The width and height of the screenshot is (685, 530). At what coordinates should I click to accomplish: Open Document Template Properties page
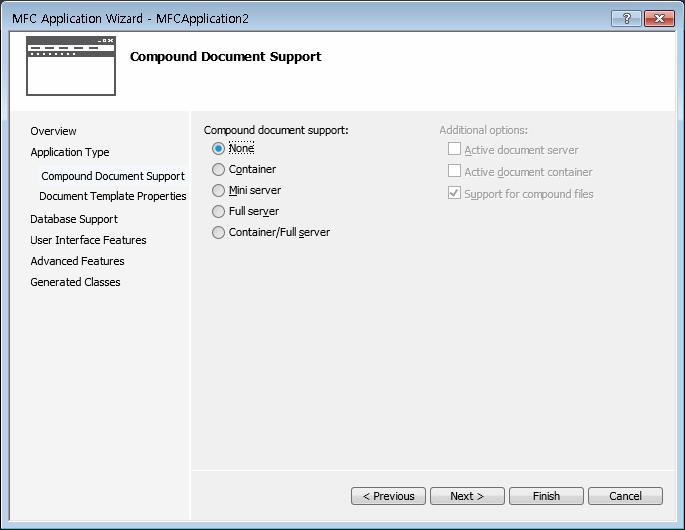tap(113, 196)
